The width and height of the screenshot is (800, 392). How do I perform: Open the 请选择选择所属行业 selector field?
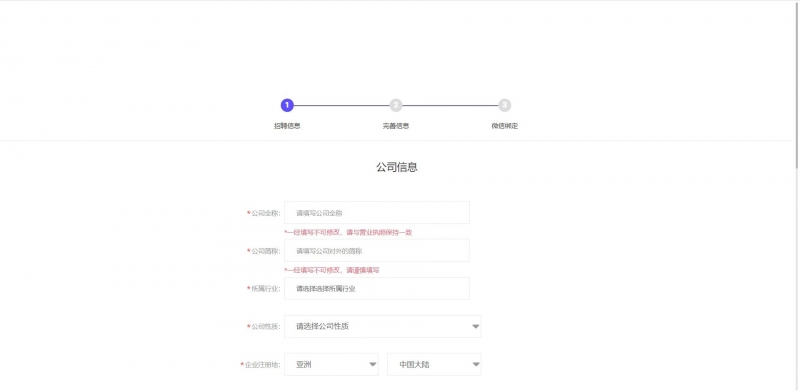(377, 288)
